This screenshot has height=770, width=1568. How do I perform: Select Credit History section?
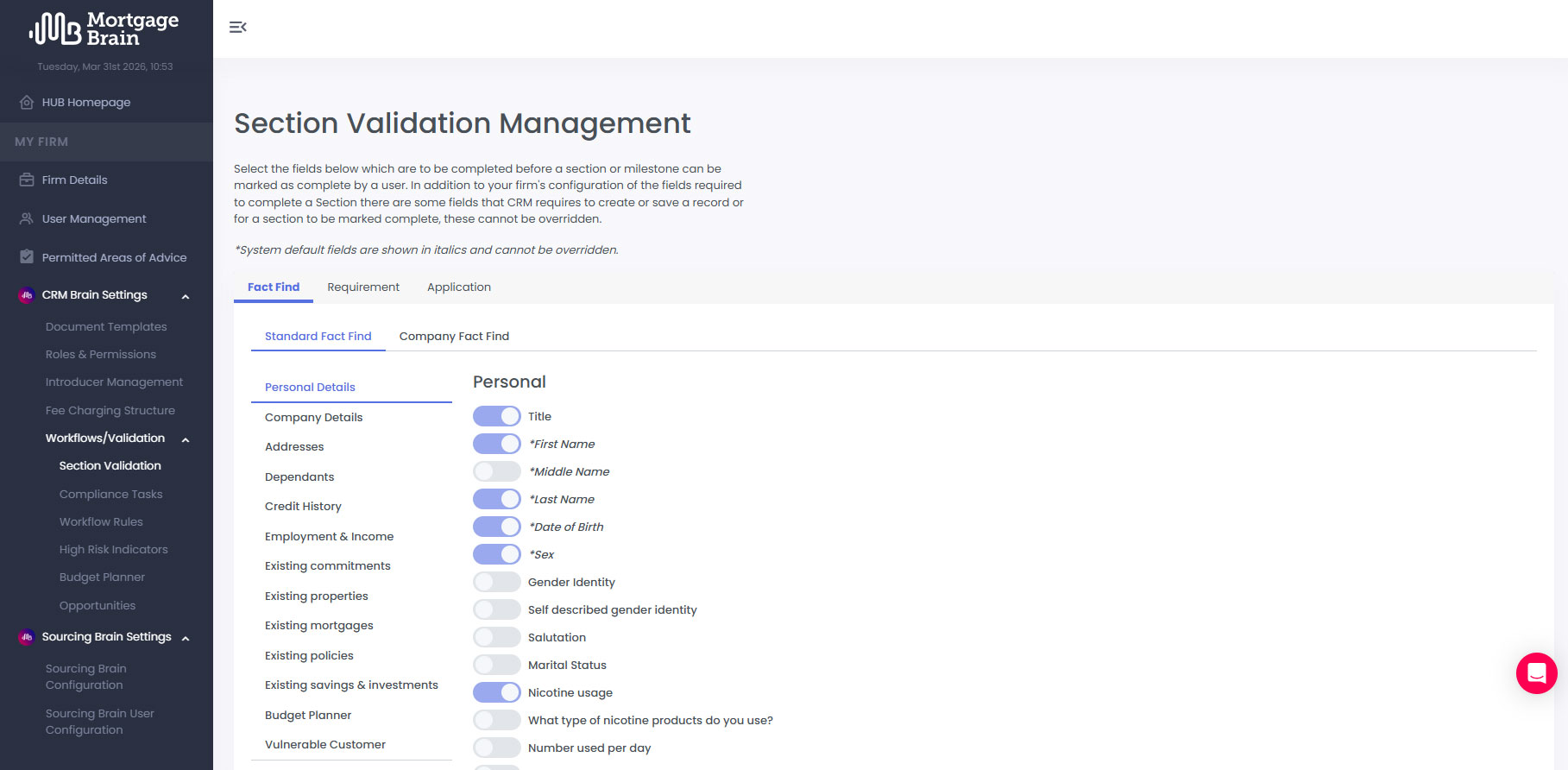pos(351,507)
